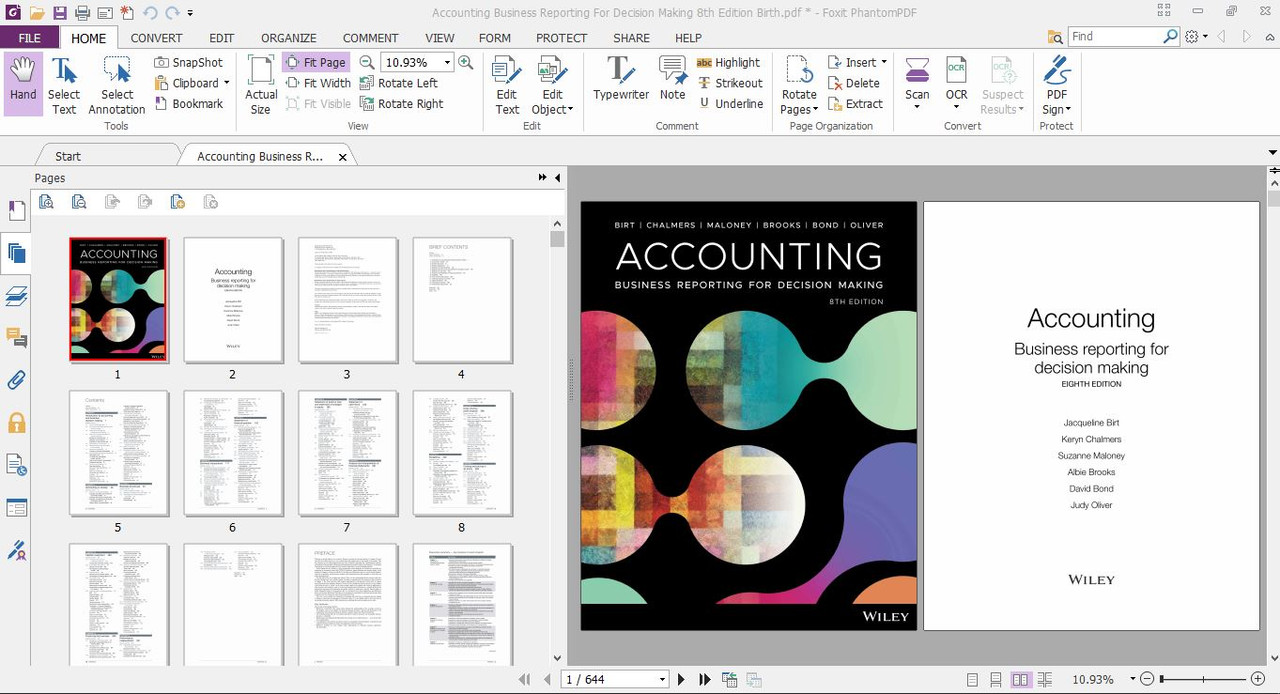Image resolution: width=1280 pixels, height=694 pixels.
Task: Select page 8 thumbnail
Action: click(461, 452)
